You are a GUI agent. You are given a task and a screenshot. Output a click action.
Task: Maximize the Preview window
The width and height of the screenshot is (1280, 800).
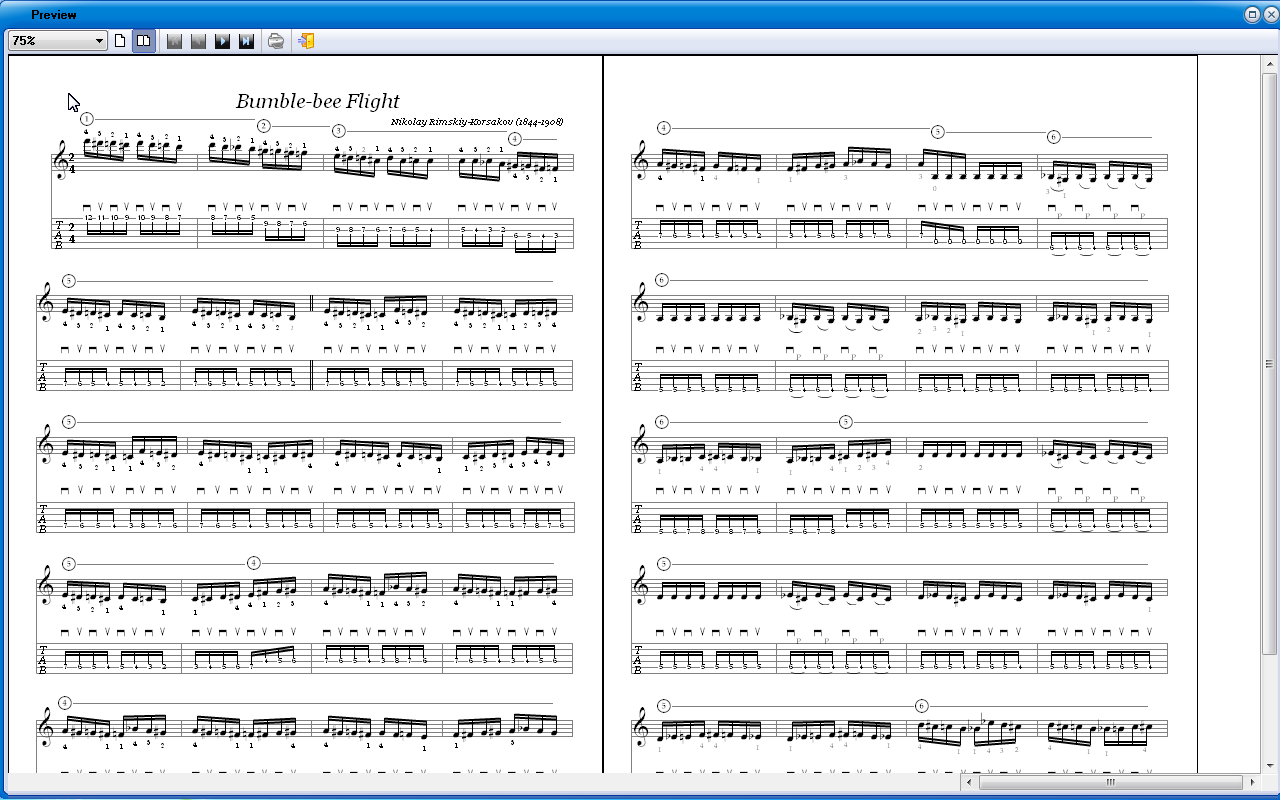[1252, 14]
